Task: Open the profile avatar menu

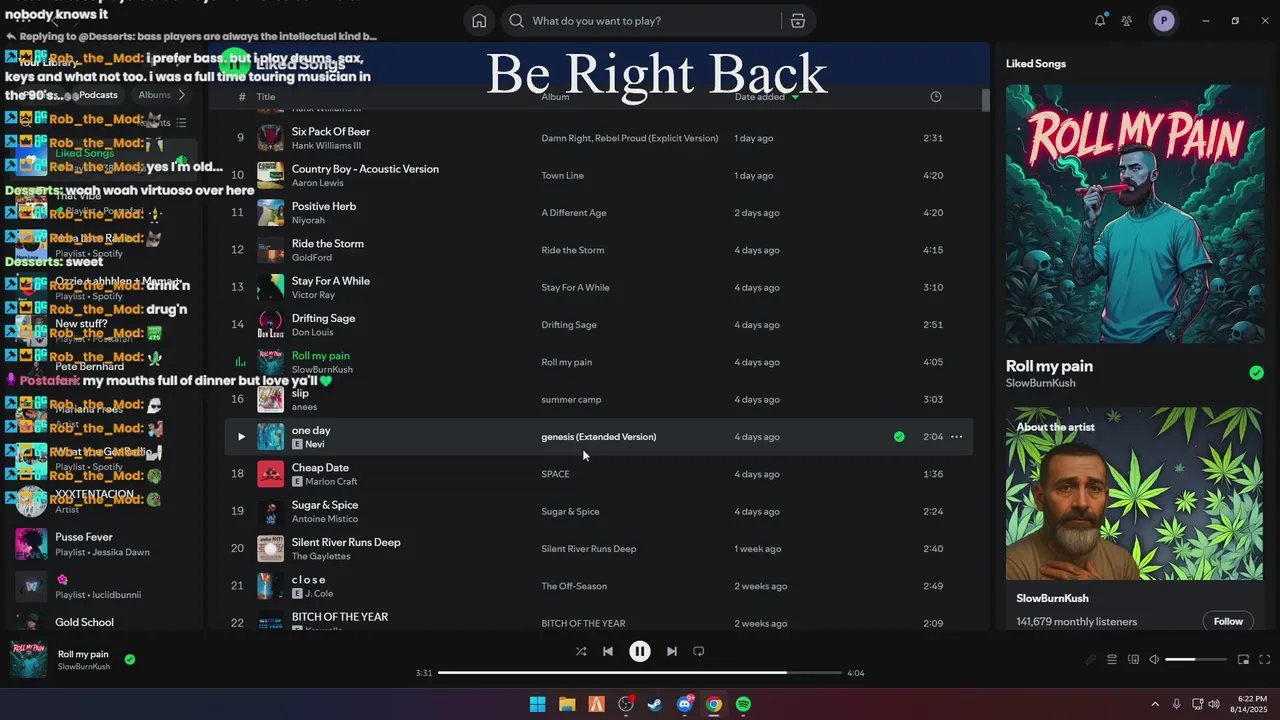Action: 1164,21
